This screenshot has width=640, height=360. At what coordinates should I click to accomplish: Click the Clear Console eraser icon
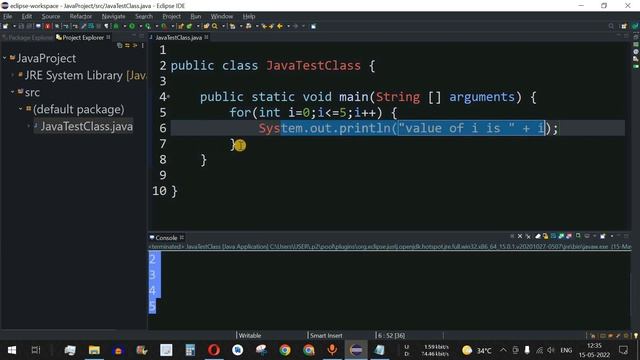[x=538, y=236]
